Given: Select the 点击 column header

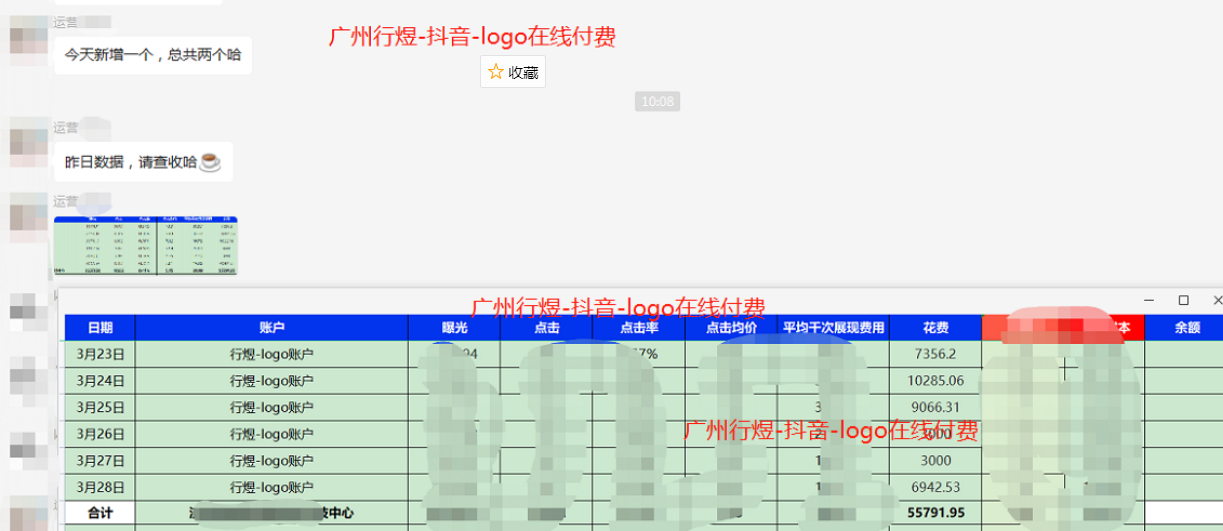Looking at the screenshot, I should pos(547,328).
